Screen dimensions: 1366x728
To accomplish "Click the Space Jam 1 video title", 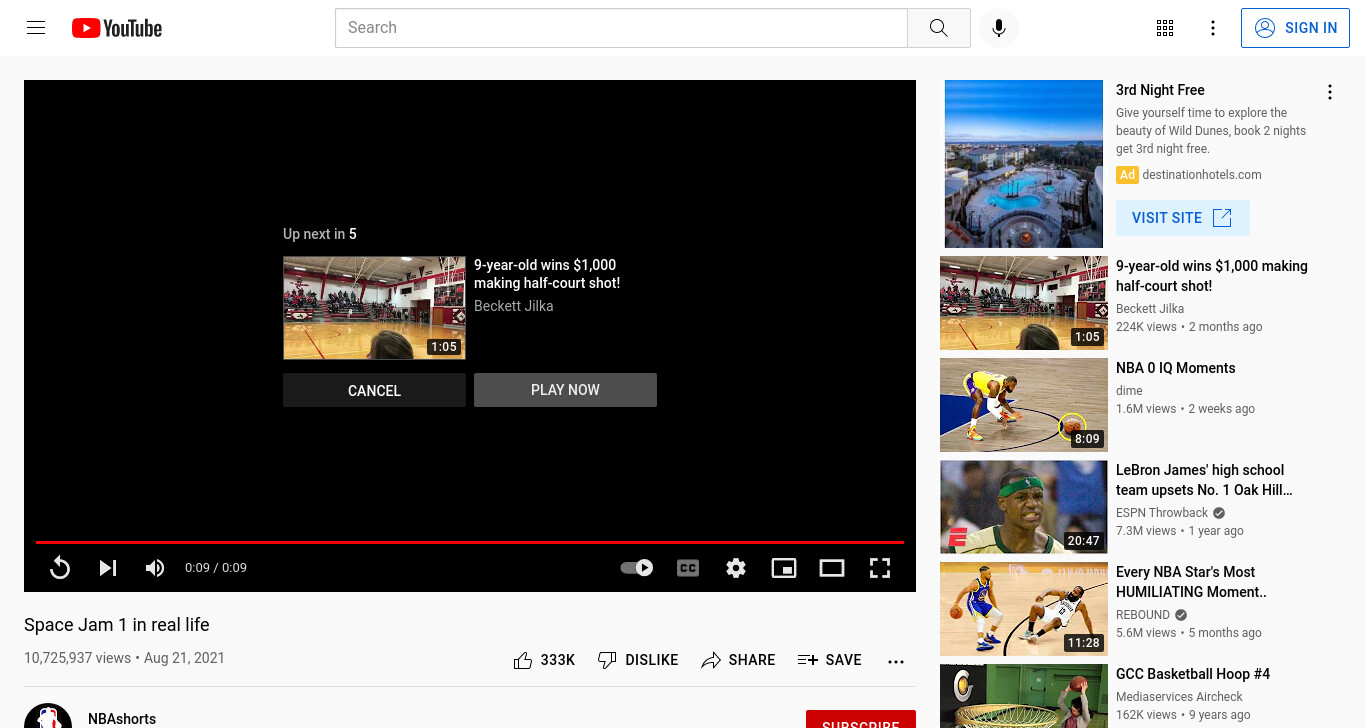I will click(117, 625).
